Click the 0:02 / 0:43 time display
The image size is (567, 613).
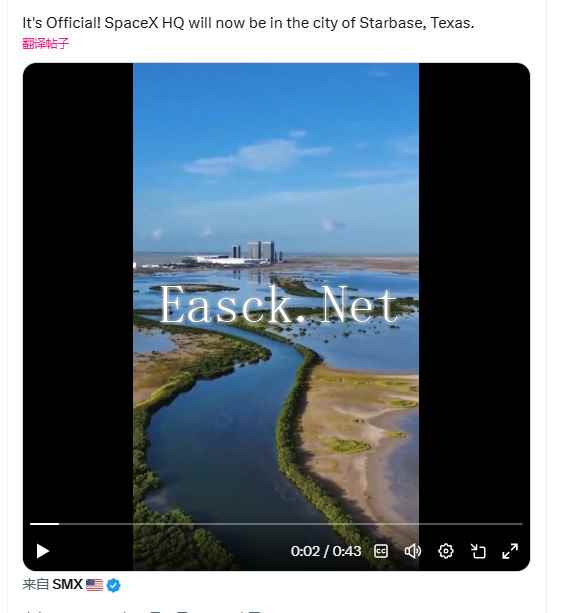point(325,551)
